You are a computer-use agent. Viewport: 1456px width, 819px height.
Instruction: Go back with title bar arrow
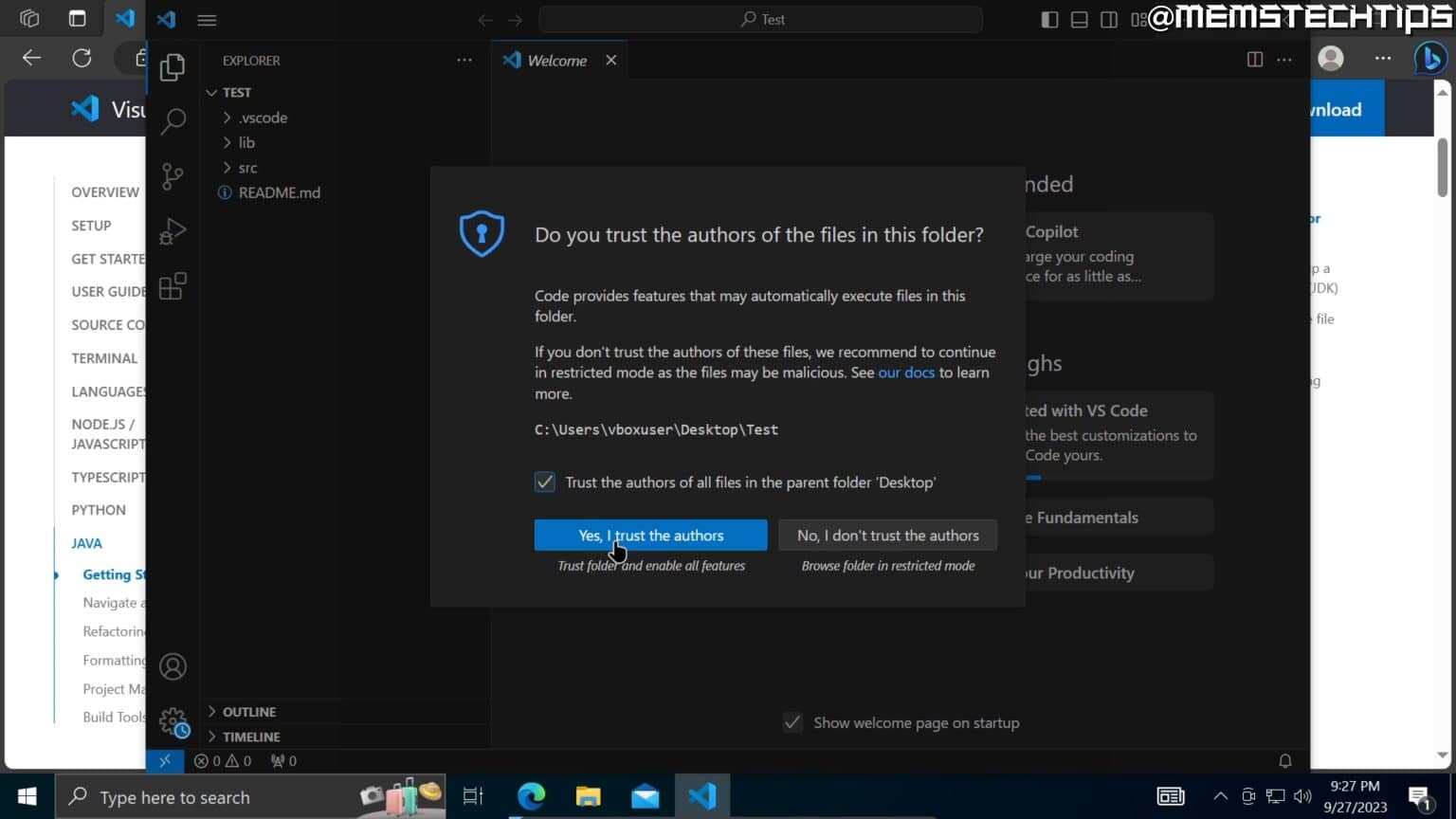click(x=485, y=20)
